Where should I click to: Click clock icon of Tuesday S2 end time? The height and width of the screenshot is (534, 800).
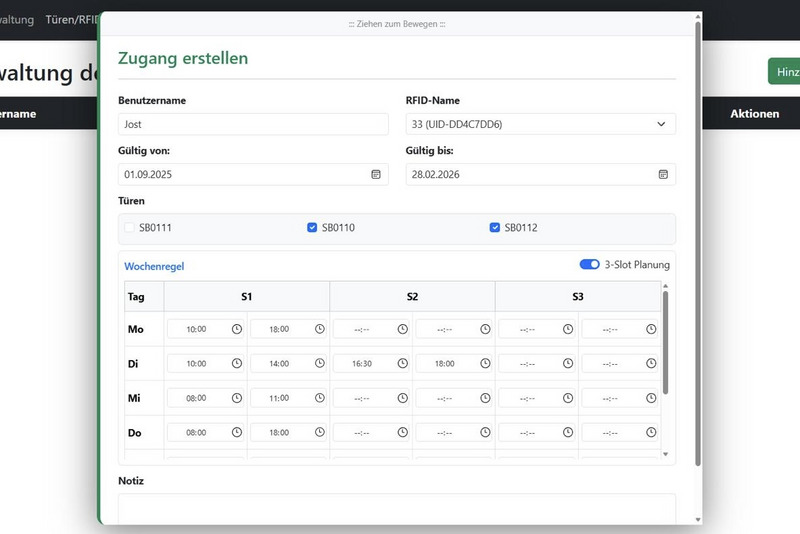[x=484, y=363]
